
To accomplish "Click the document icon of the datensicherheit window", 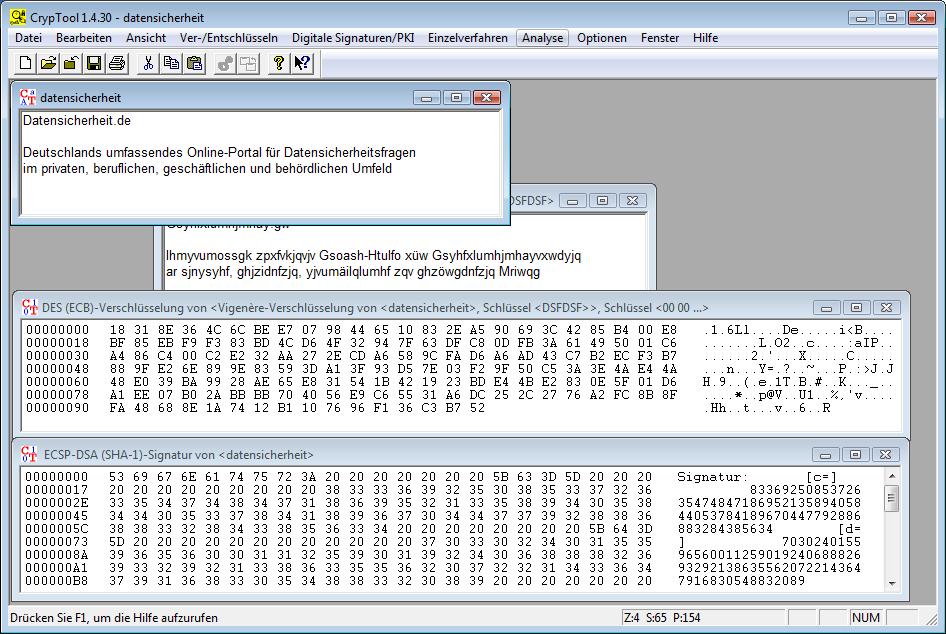I will pyautogui.click(x=28, y=97).
